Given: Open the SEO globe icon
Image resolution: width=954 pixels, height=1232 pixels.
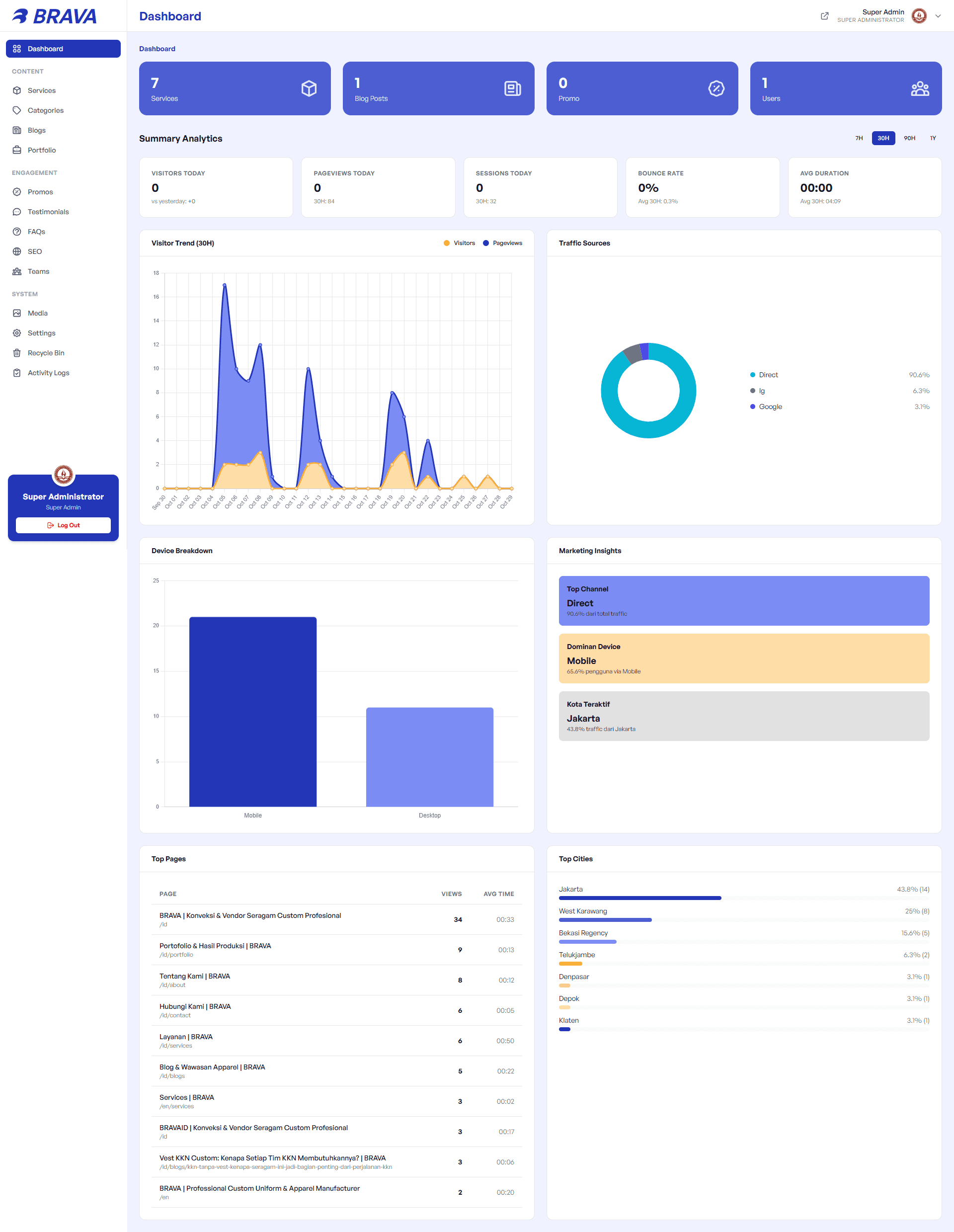Looking at the screenshot, I should 17,251.
